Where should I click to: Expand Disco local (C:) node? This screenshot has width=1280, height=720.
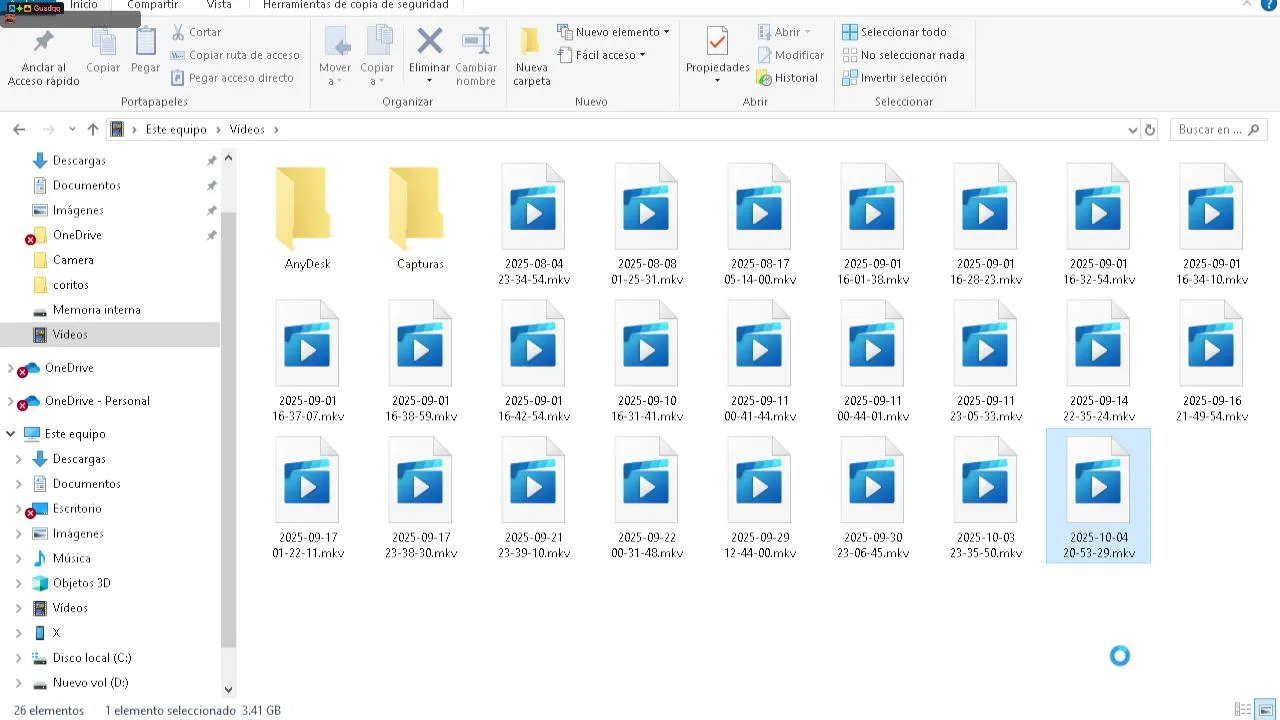(18, 658)
